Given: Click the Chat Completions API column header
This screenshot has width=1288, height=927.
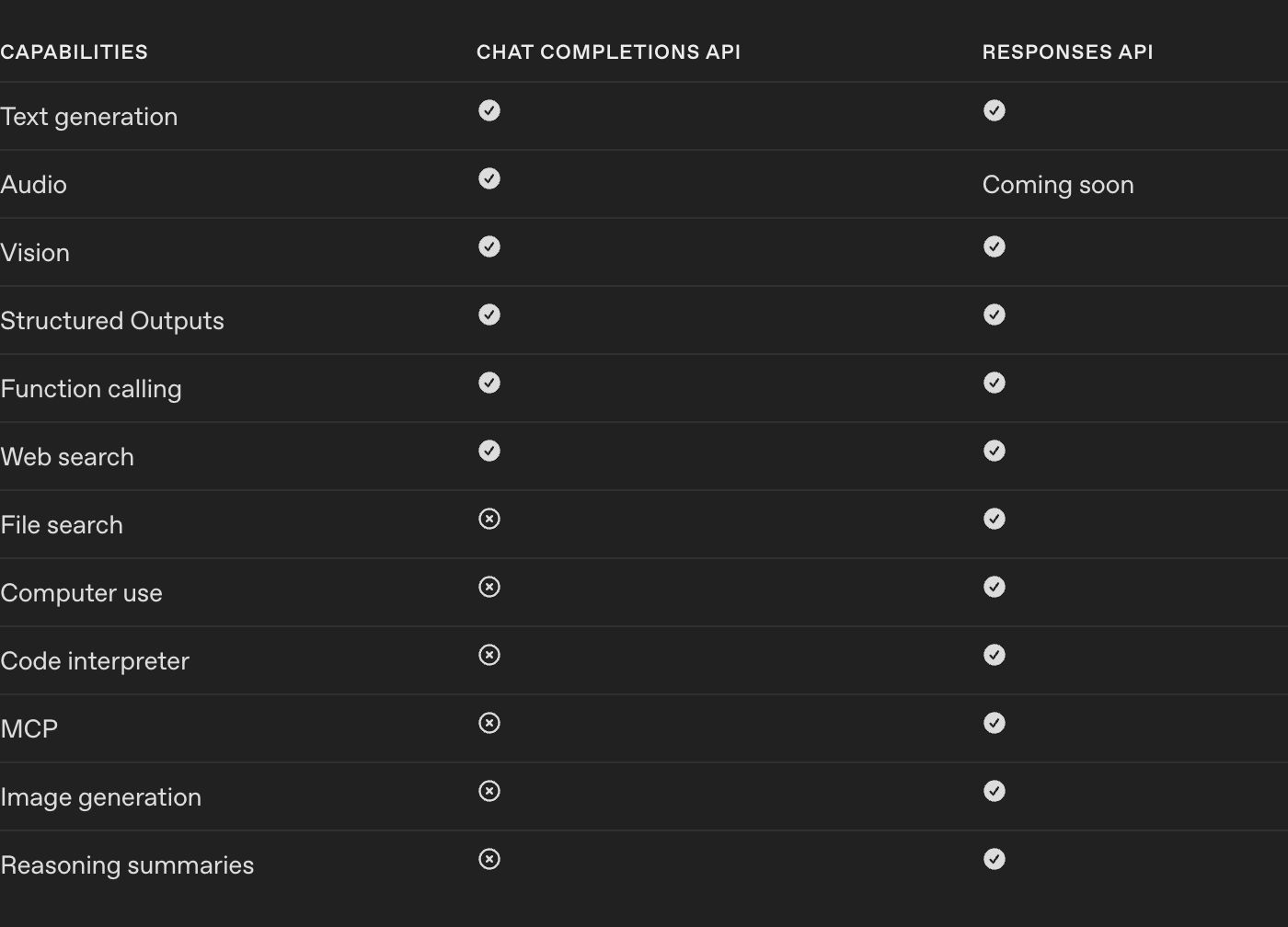Looking at the screenshot, I should (x=608, y=52).
